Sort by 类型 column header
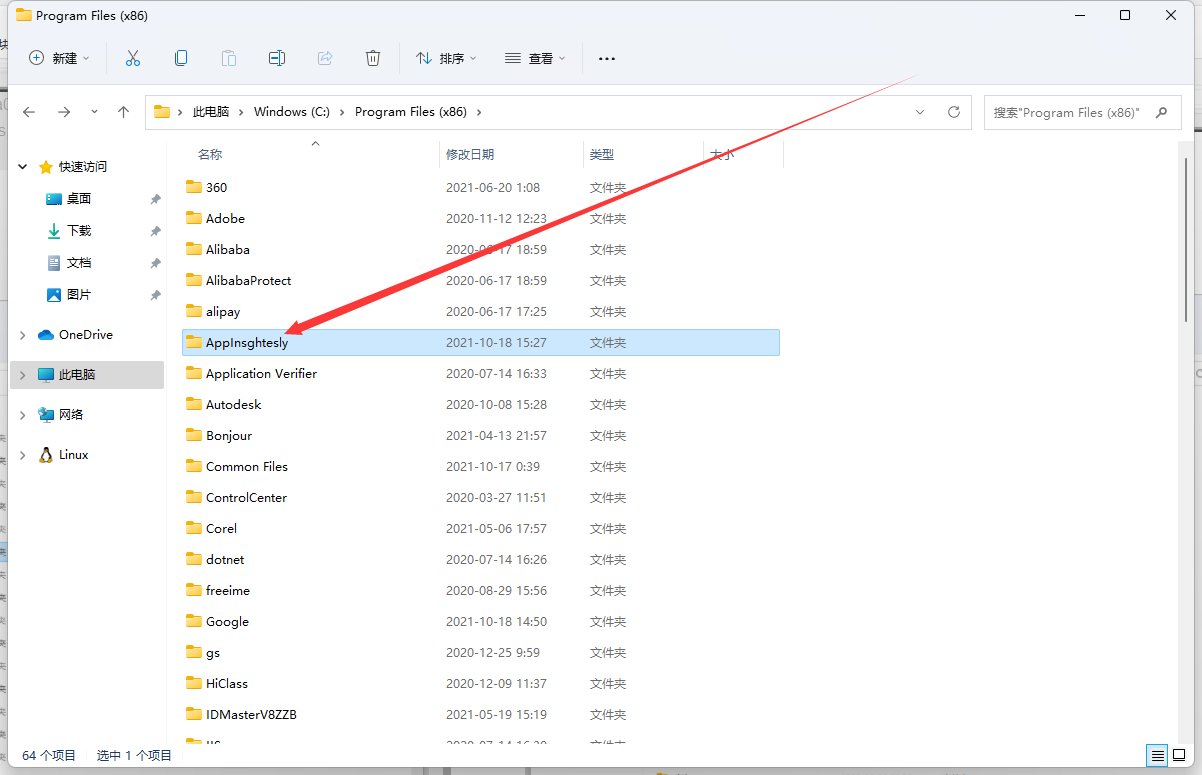 (x=602, y=154)
